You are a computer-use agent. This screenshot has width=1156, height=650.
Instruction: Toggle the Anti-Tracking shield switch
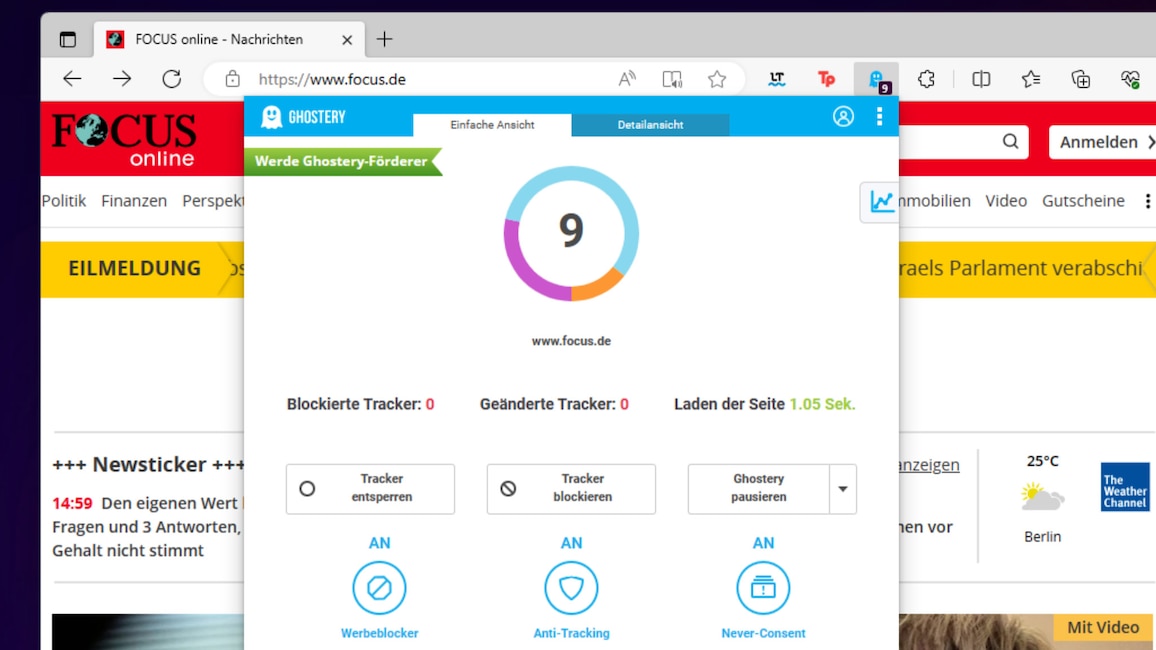pyautogui.click(x=571, y=588)
